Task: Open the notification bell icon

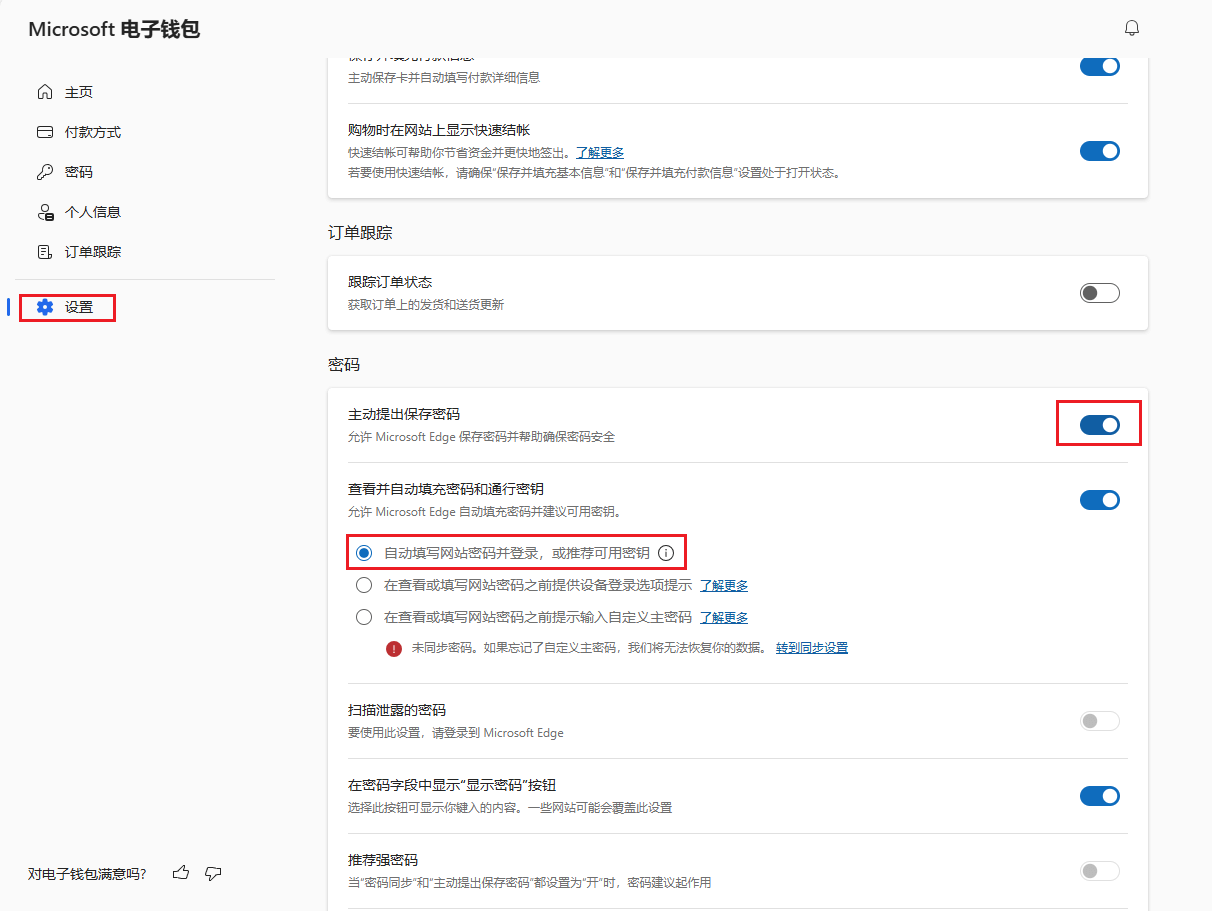Action: (1131, 27)
